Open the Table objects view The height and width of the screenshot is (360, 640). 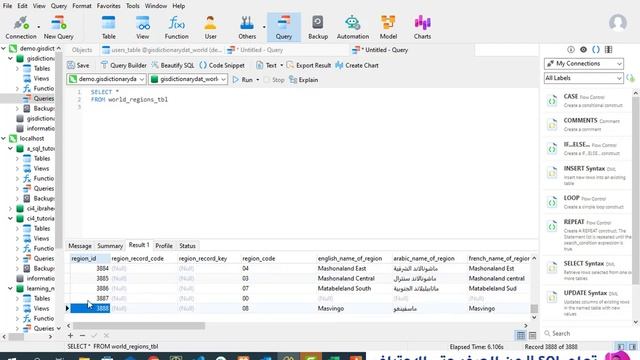109,27
